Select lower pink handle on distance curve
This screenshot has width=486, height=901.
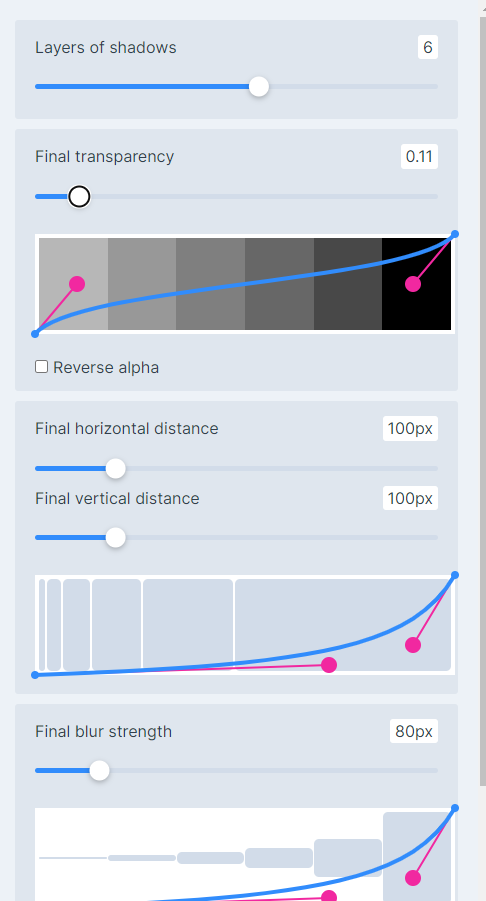coord(329,665)
